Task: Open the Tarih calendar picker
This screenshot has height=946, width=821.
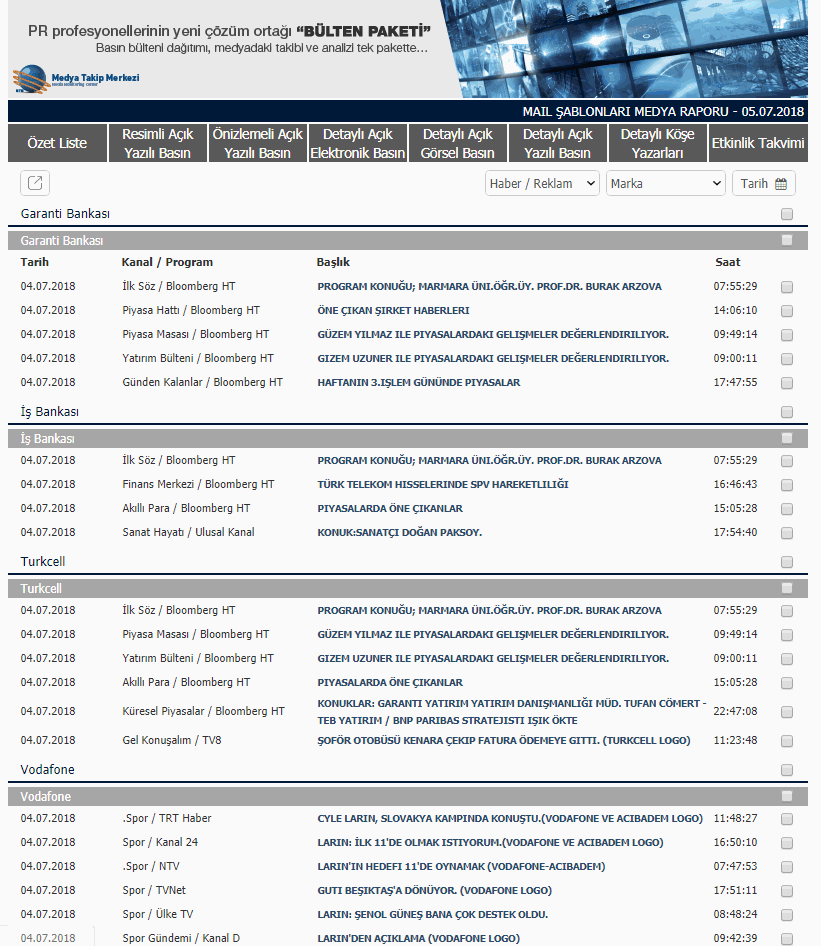Action: [x=764, y=183]
